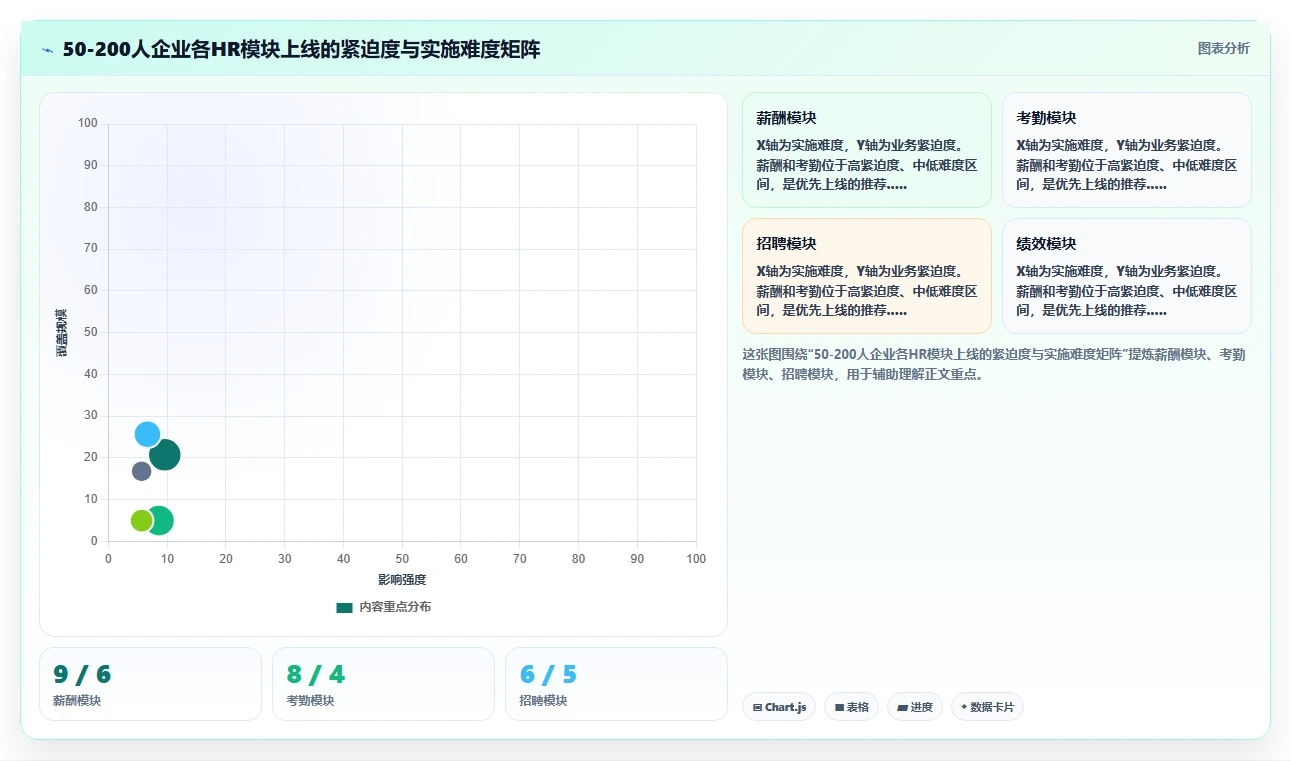Select the 表格 tag chip
This screenshot has width=1291, height=761.
(x=851, y=707)
